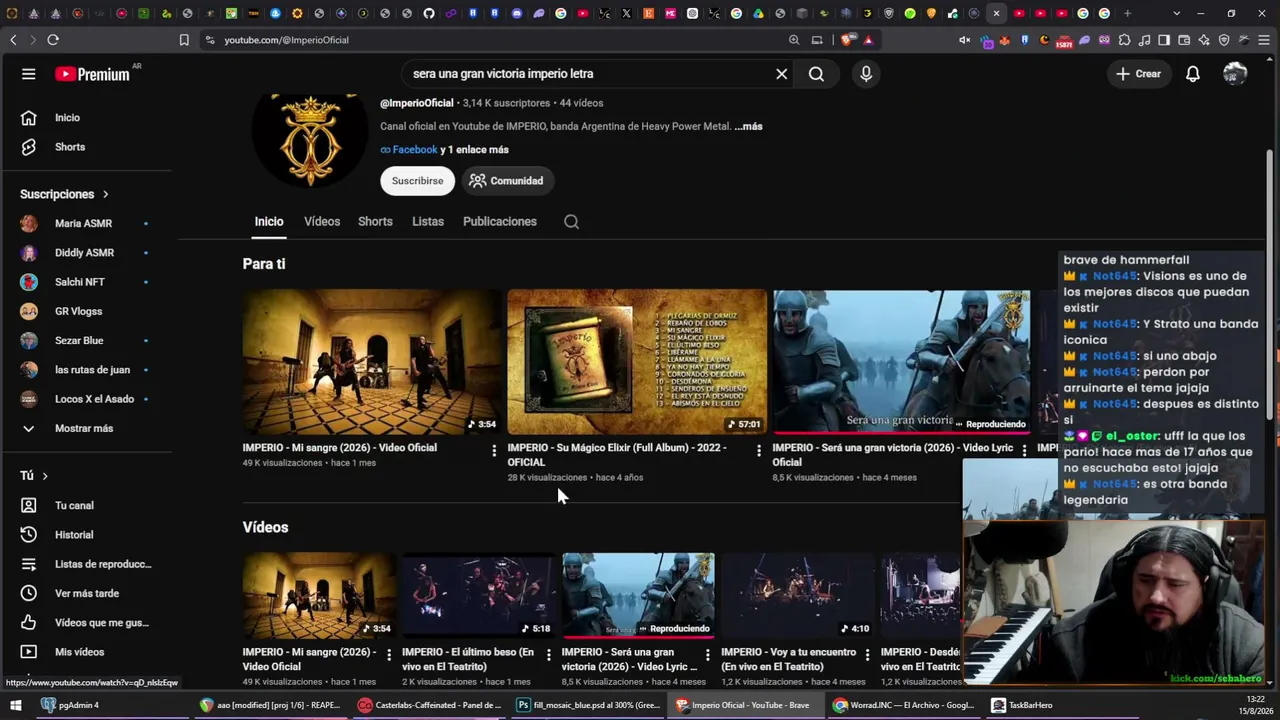Play Mi sangre thumbnail in Para ti
The image size is (1280, 720).
372,362
